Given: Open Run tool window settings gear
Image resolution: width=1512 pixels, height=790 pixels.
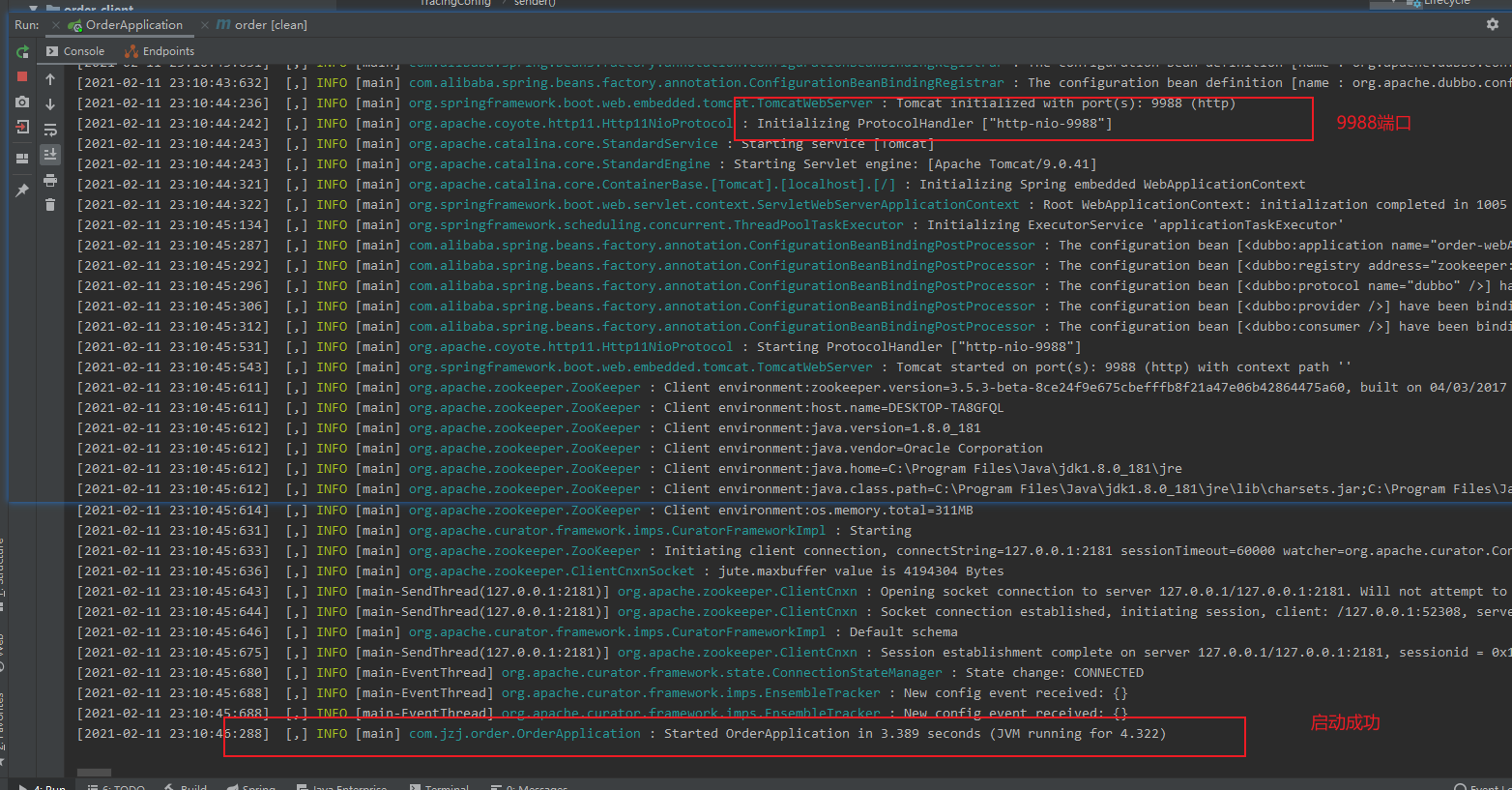Looking at the screenshot, I should [x=1493, y=24].
